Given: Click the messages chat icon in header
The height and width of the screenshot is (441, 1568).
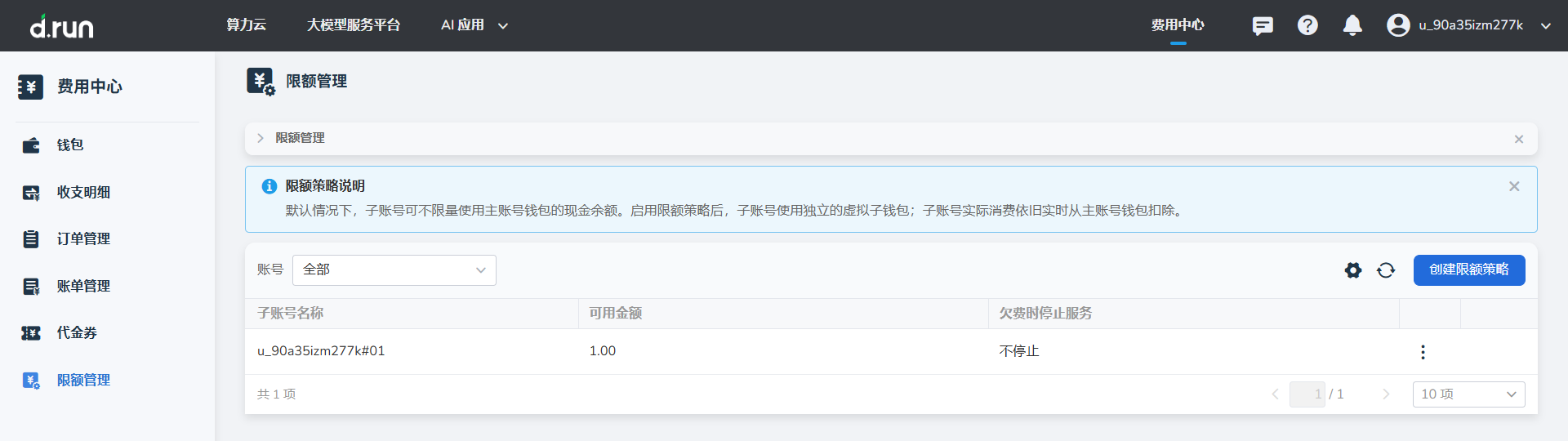Looking at the screenshot, I should point(1263,25).
